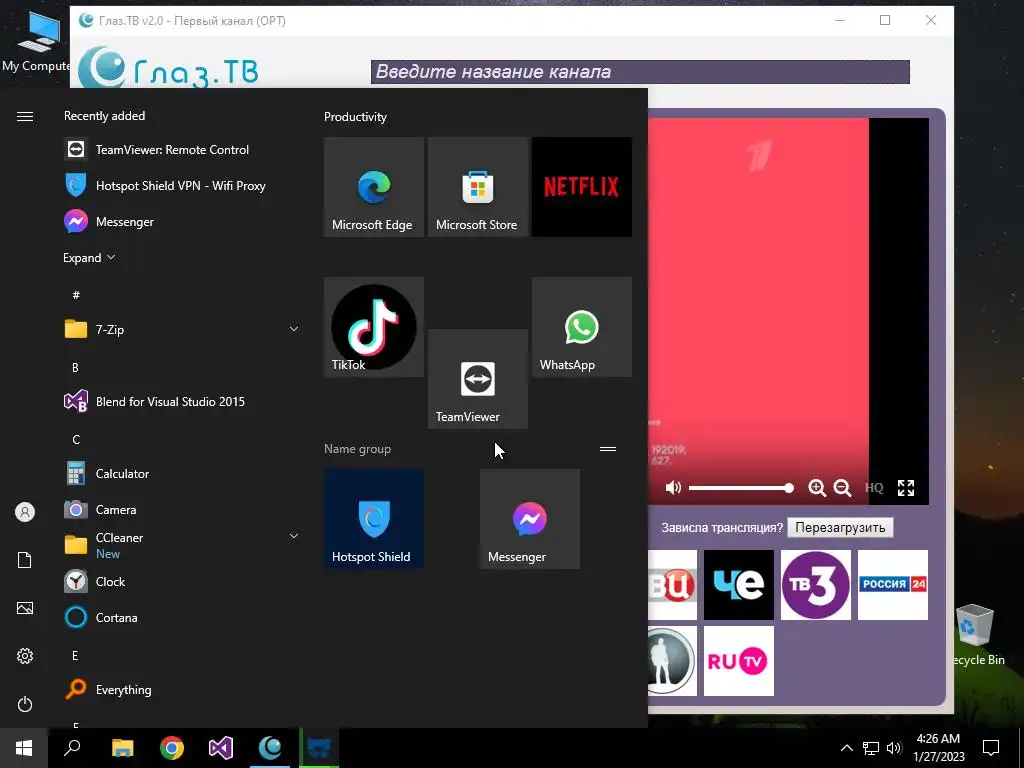Viewport: 1024px width, 768px height.
Task: Open TeamViewer: Remote Control from recently added
Action: [182, 150]
